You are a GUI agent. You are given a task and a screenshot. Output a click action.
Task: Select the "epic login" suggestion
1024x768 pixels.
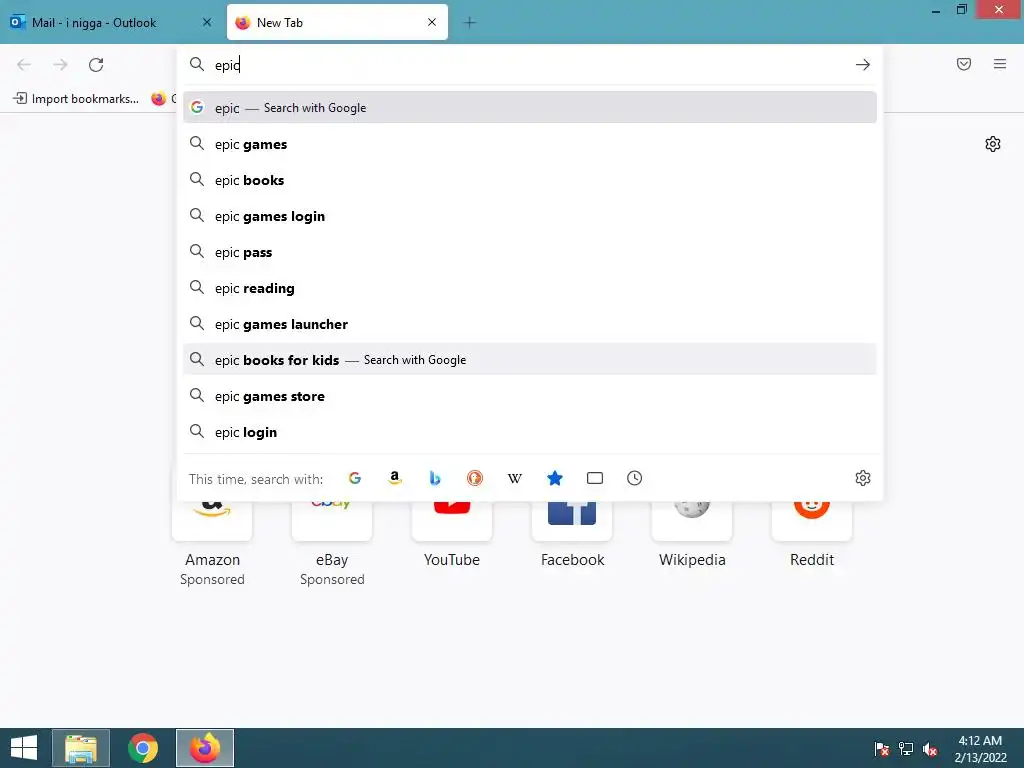point(530,432)
